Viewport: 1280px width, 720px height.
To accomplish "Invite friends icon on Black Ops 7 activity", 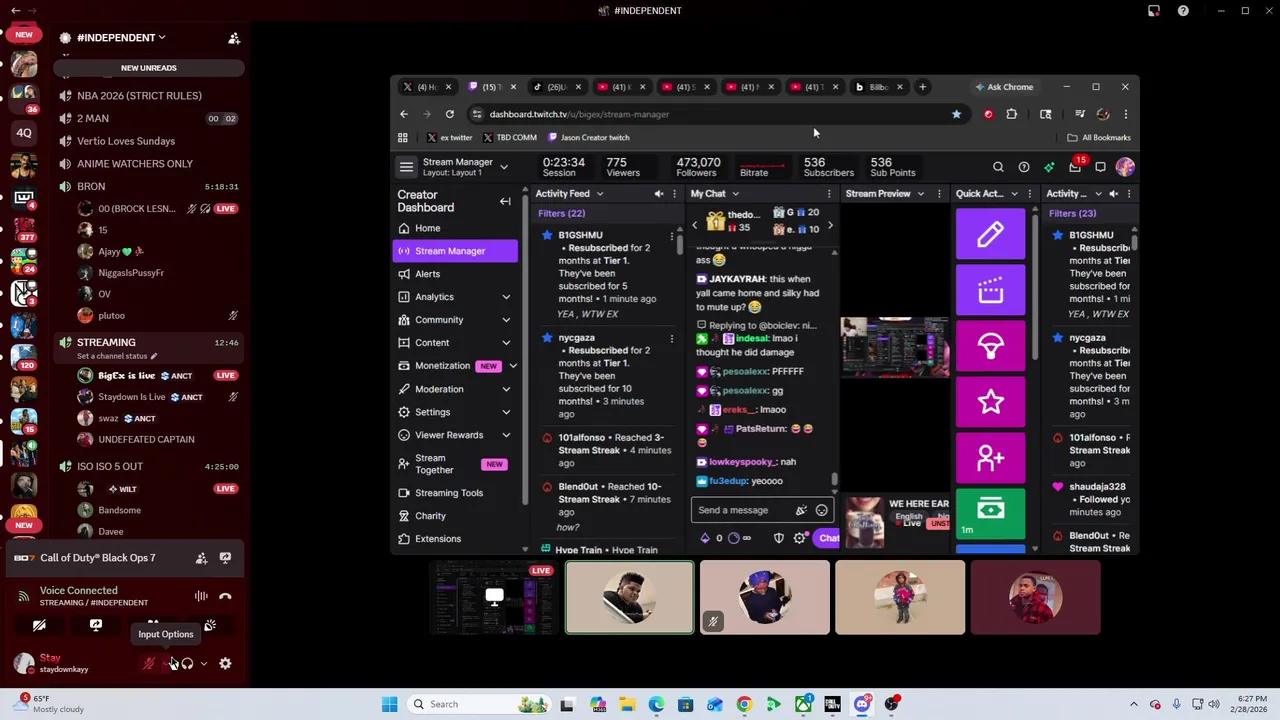I will pyautogui.click(x=201, y=558).
